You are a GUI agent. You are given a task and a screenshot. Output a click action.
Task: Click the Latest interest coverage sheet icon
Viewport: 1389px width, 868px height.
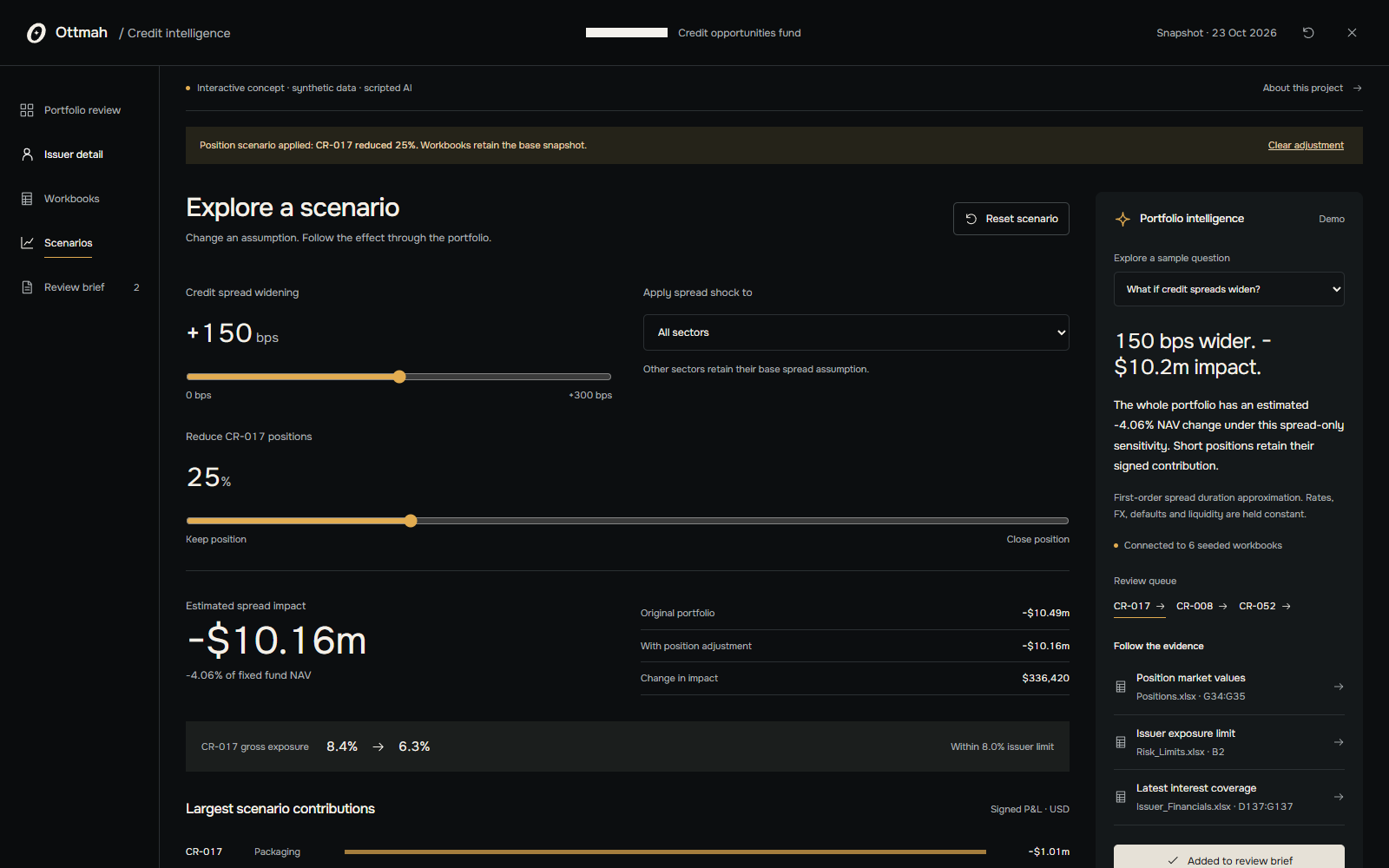[1121, 797]
